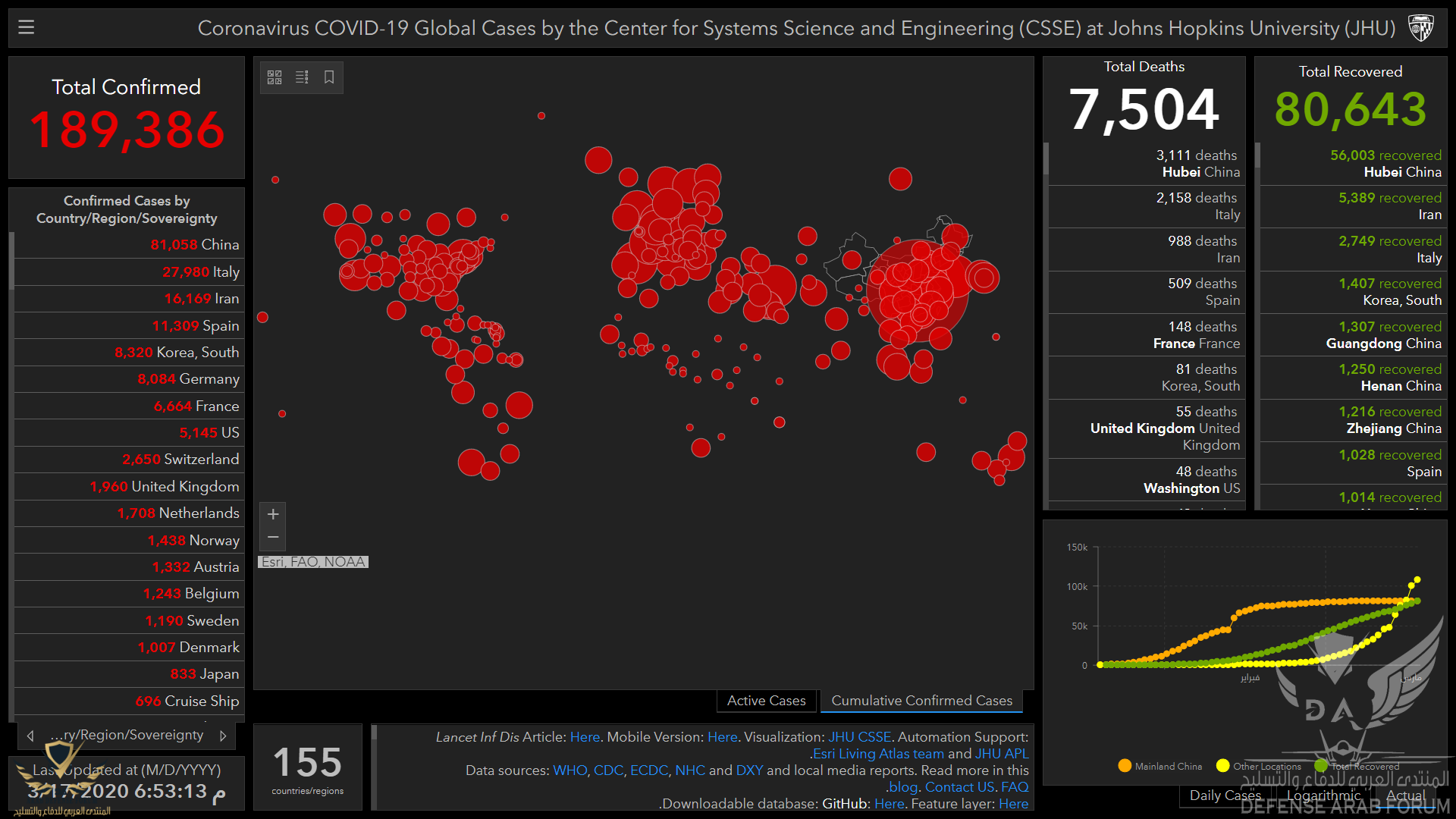Click the Total Recovered list scrollbar
The height and width of the screenshot is (819, 1456).
tap(1257, 155)
